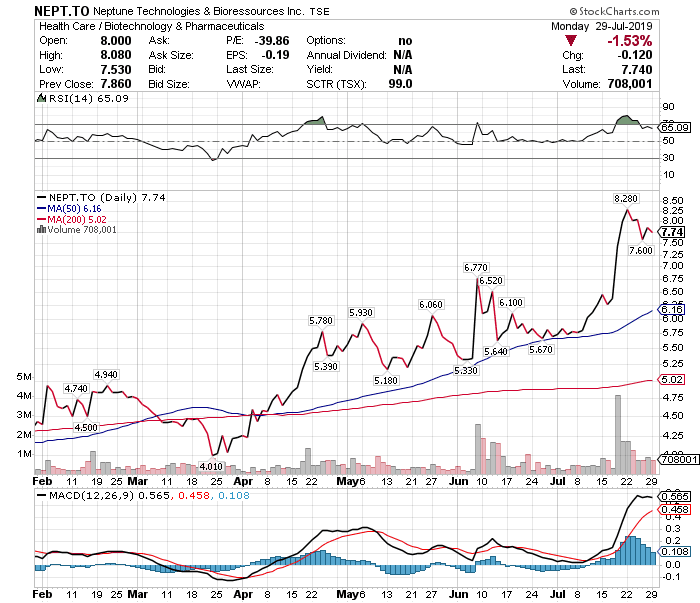Click the EPS -0.19 value
The height and width of the screenshot is (603, 700).
click(x=275, y=55)
